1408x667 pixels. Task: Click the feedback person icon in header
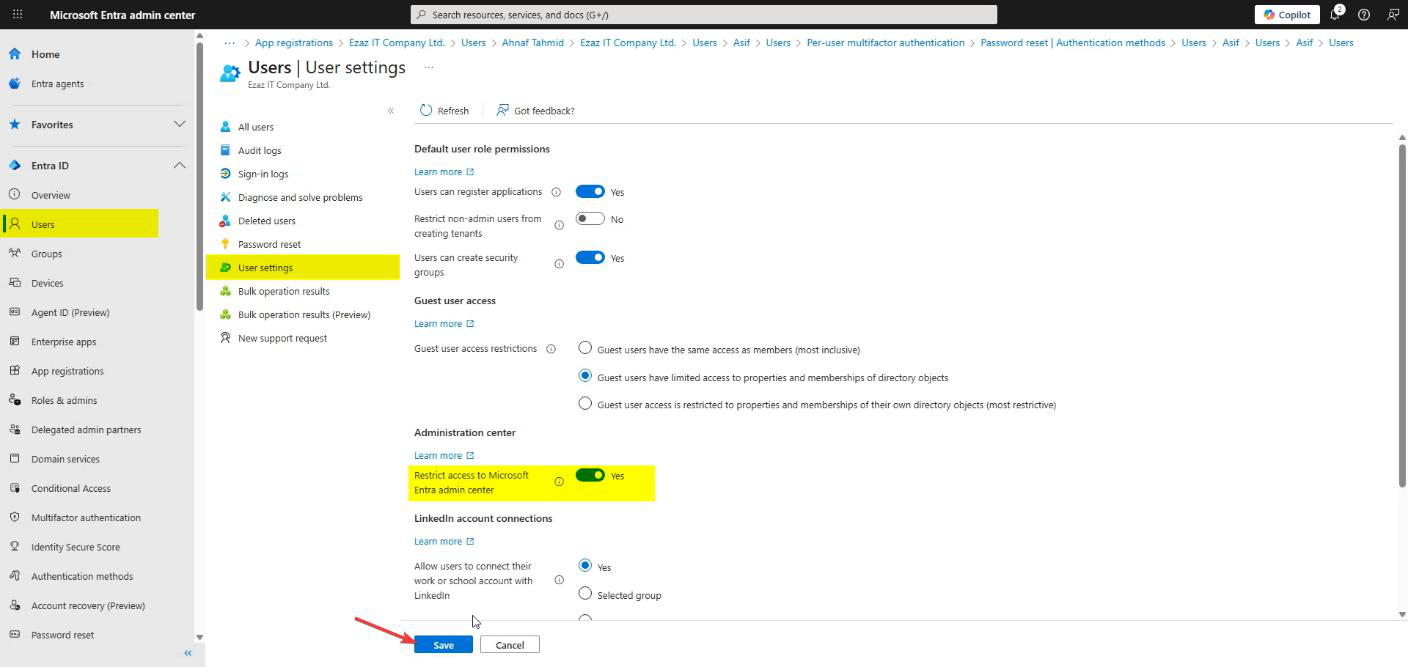point(1393,15)
